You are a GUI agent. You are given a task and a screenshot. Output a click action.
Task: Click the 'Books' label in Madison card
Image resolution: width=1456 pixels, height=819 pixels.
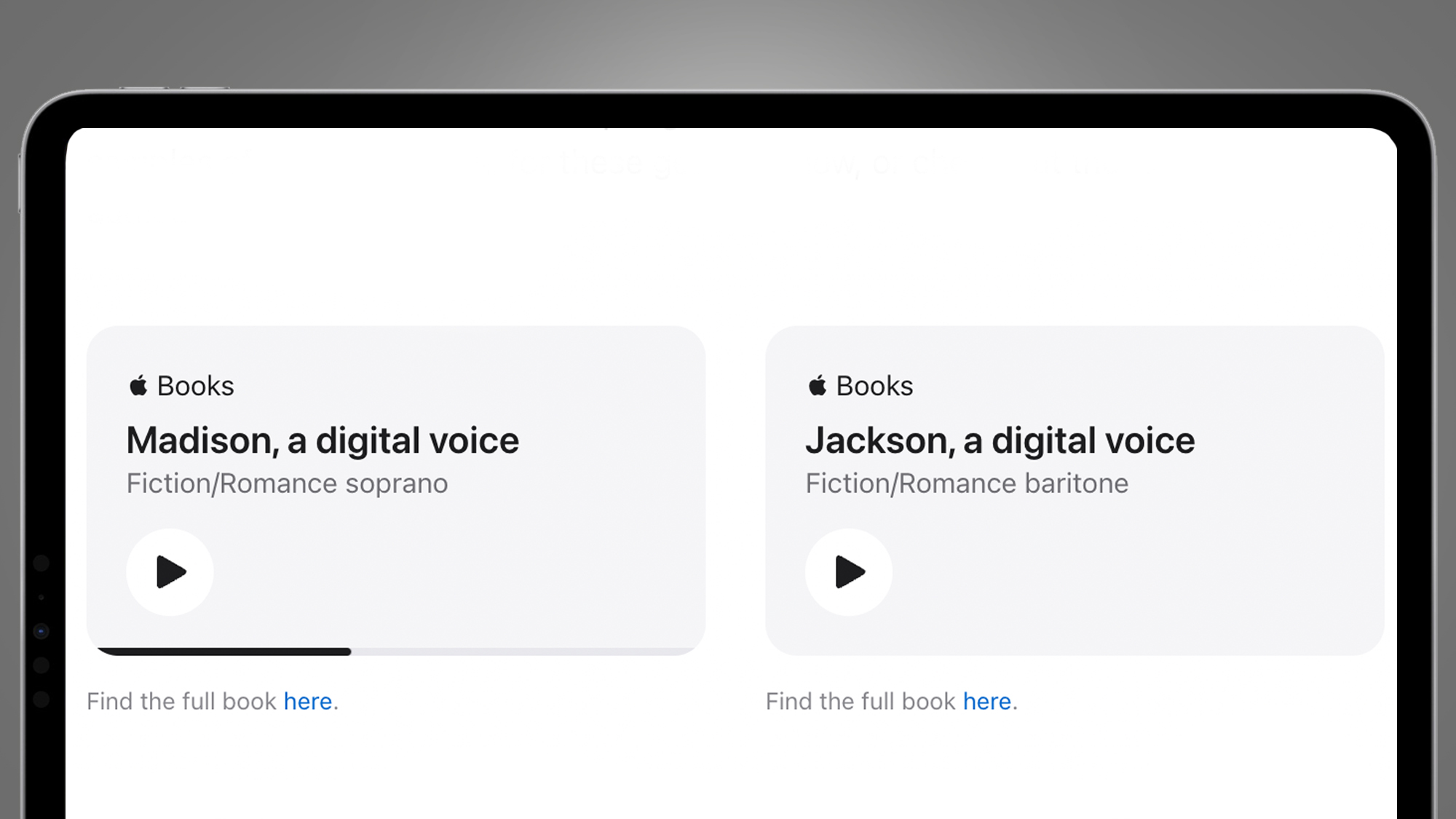(195, 386)
